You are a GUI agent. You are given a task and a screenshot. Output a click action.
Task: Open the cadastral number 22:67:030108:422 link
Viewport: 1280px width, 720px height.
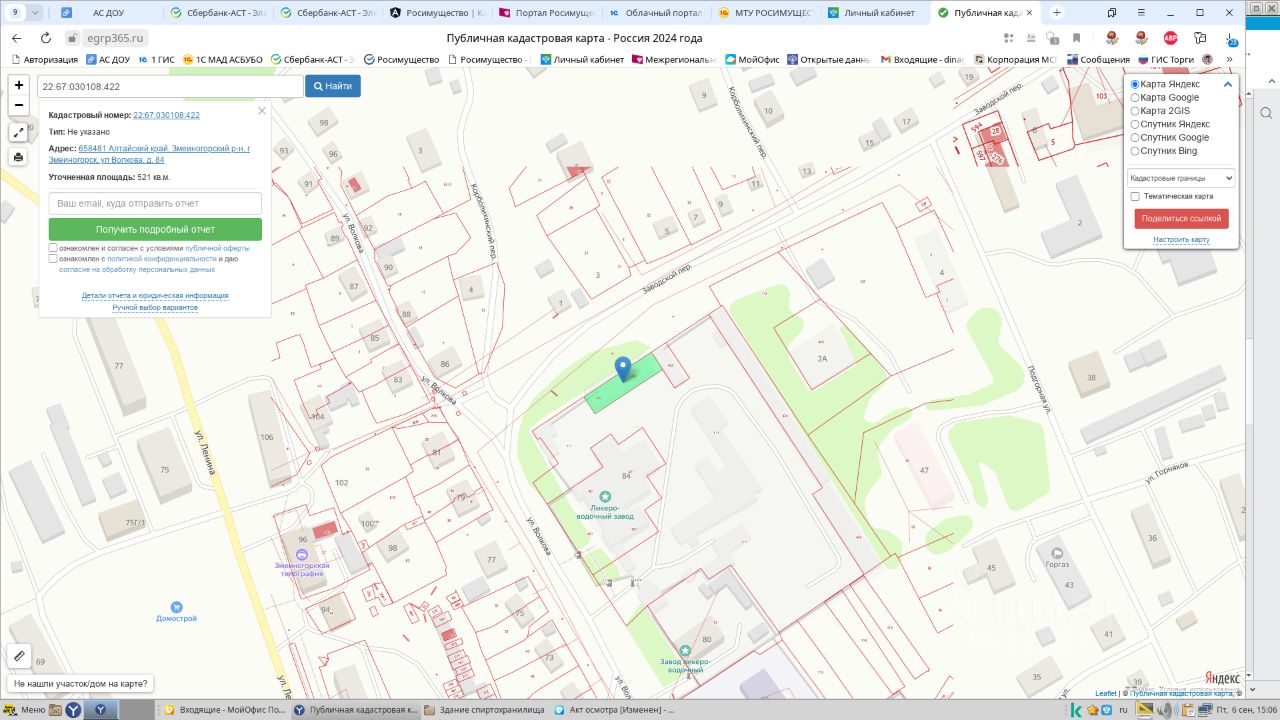(166, 115)
